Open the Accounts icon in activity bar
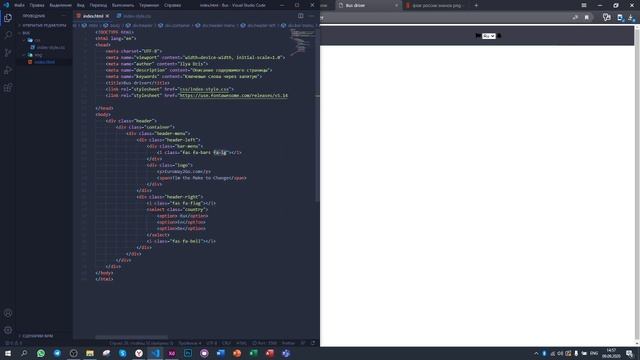The width and height of the screenshot is (640, 360). point(8,313)
